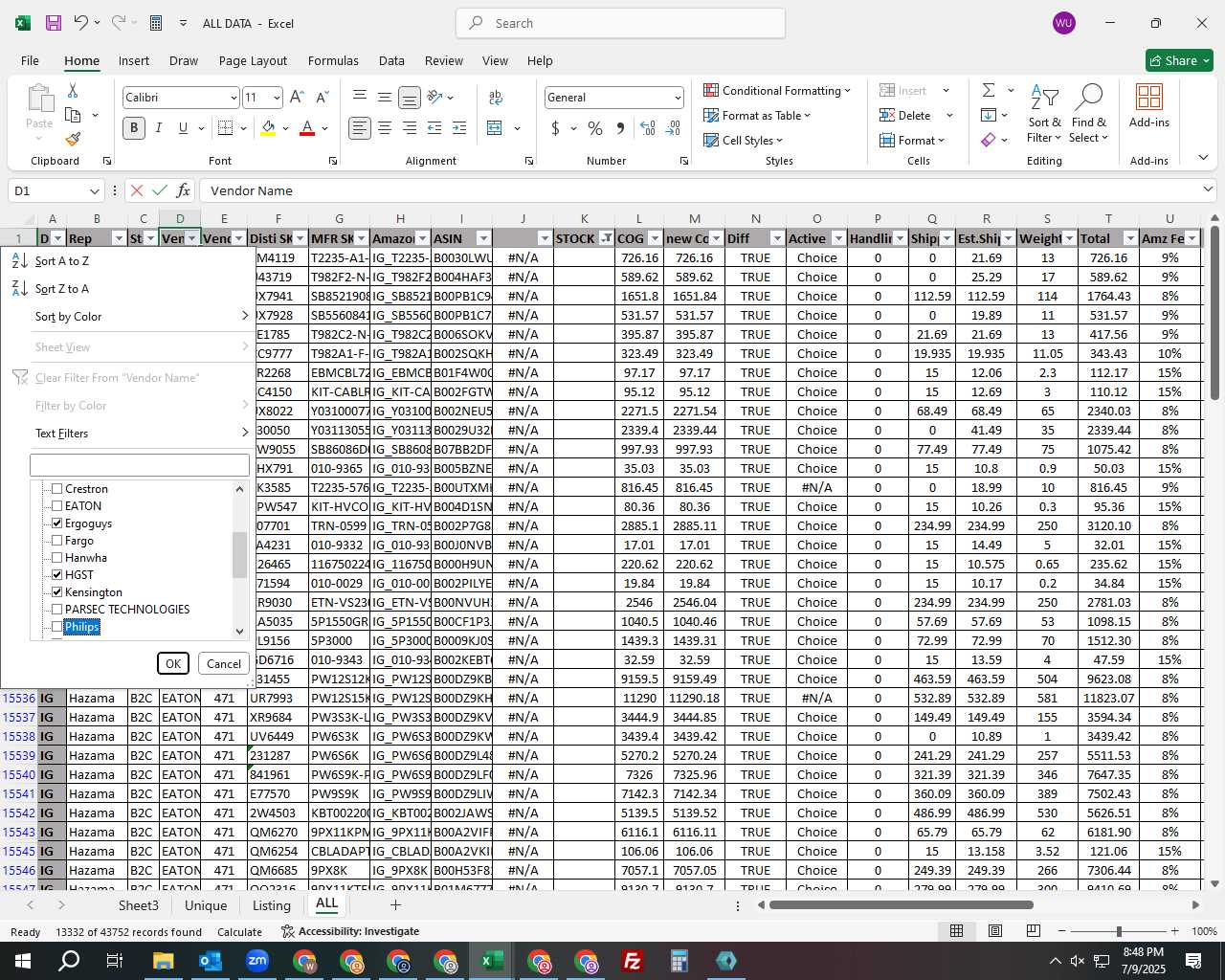Click the Increase Decimal icon
1225x980 pixels.
click(648, 128)
